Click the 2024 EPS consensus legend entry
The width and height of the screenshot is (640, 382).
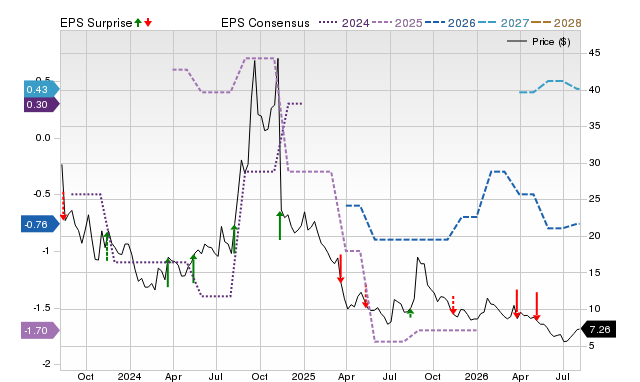[x=344, y=23]
